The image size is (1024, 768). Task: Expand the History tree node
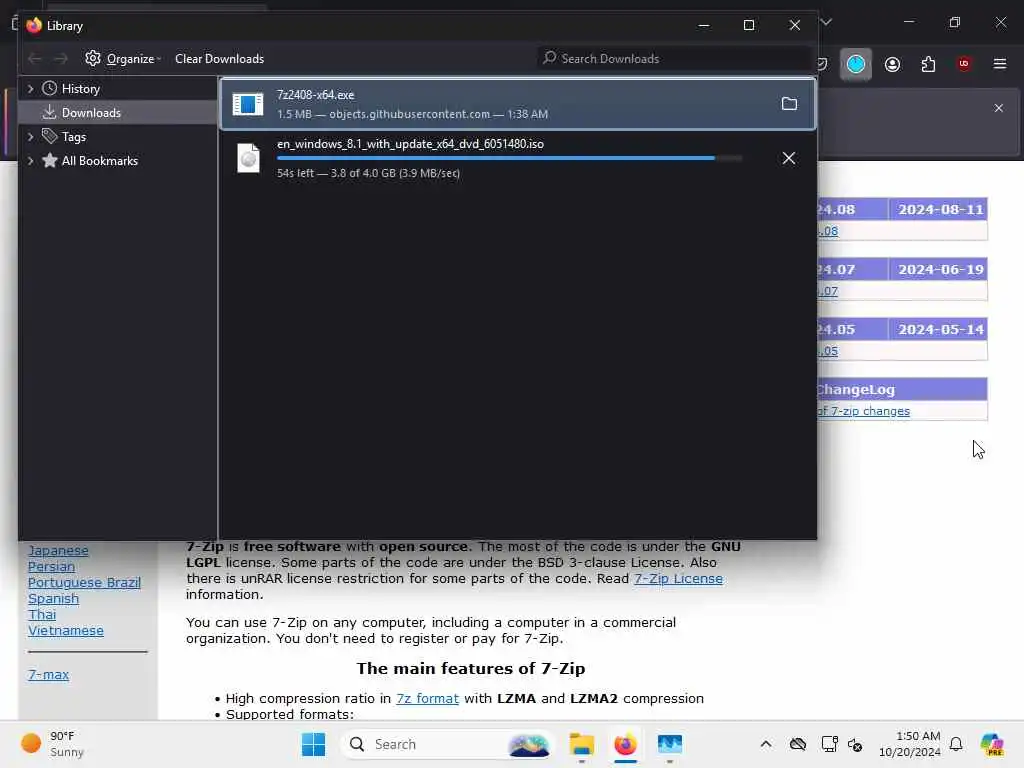pyautogui.click(x=30, y=88)
